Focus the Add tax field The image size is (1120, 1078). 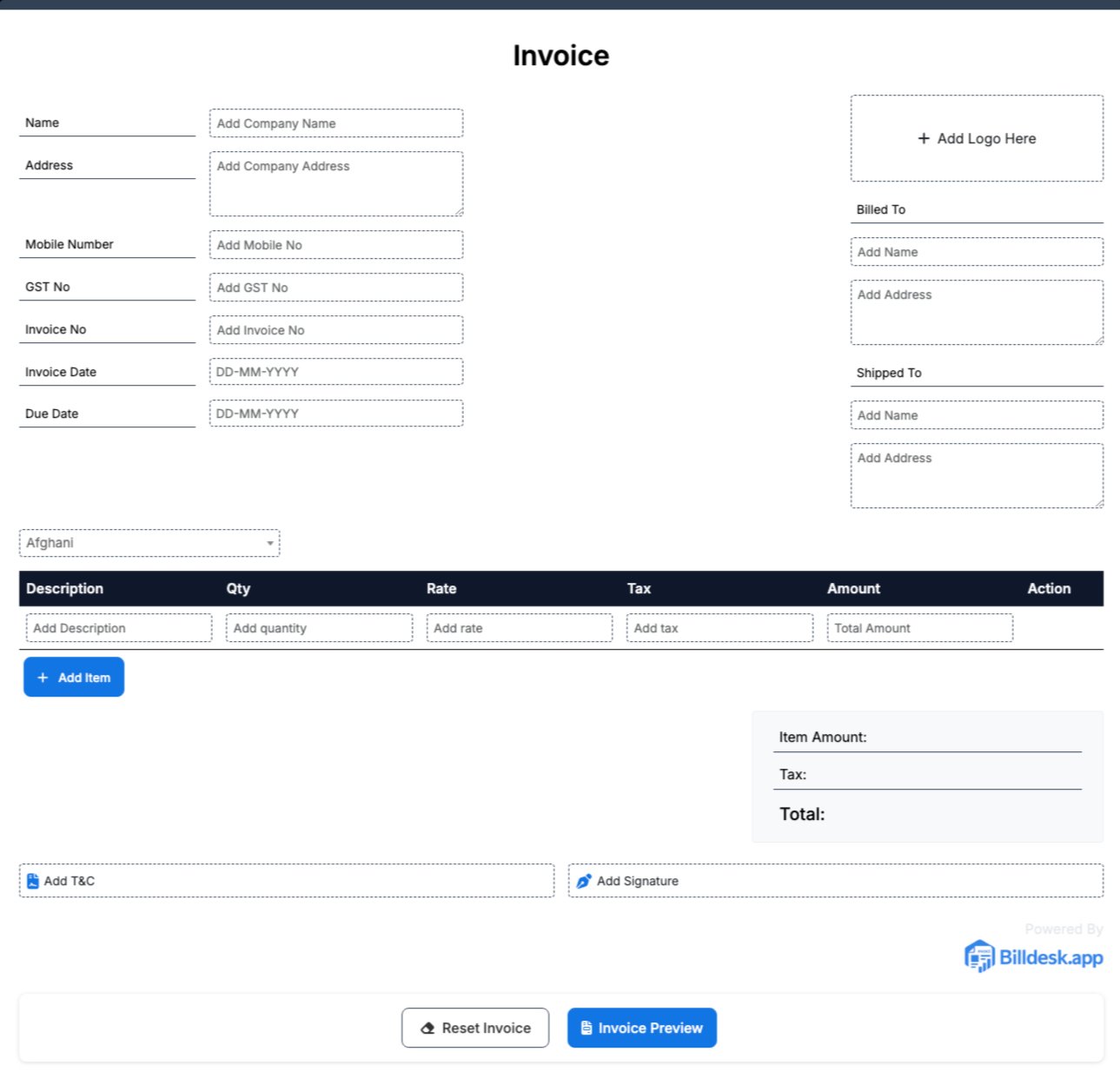coord(719,628)
